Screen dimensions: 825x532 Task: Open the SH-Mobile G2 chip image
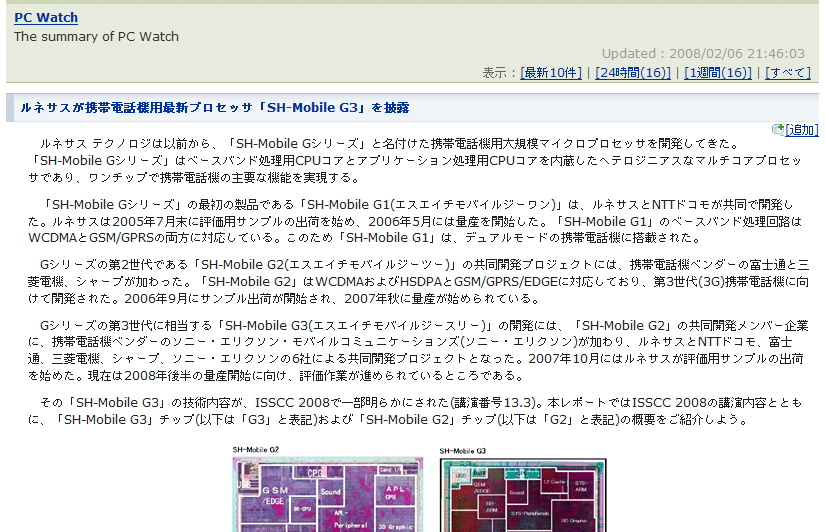(327, 494)
